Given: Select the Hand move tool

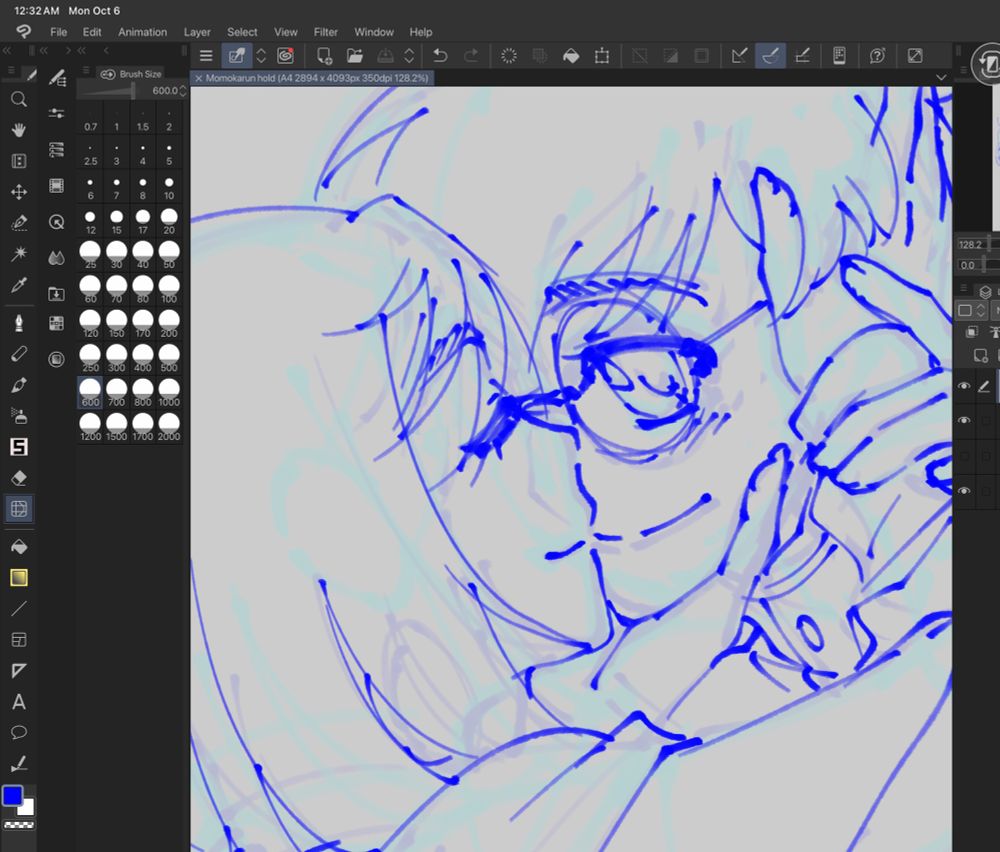Looking at the screenshot, I should [x=18, y=130].
